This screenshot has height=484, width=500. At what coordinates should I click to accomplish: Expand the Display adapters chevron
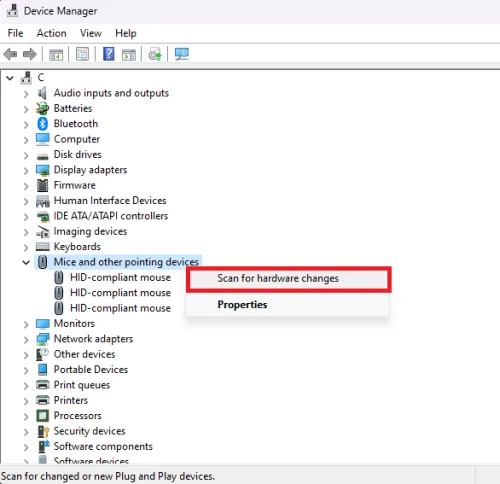coord(26,171)
